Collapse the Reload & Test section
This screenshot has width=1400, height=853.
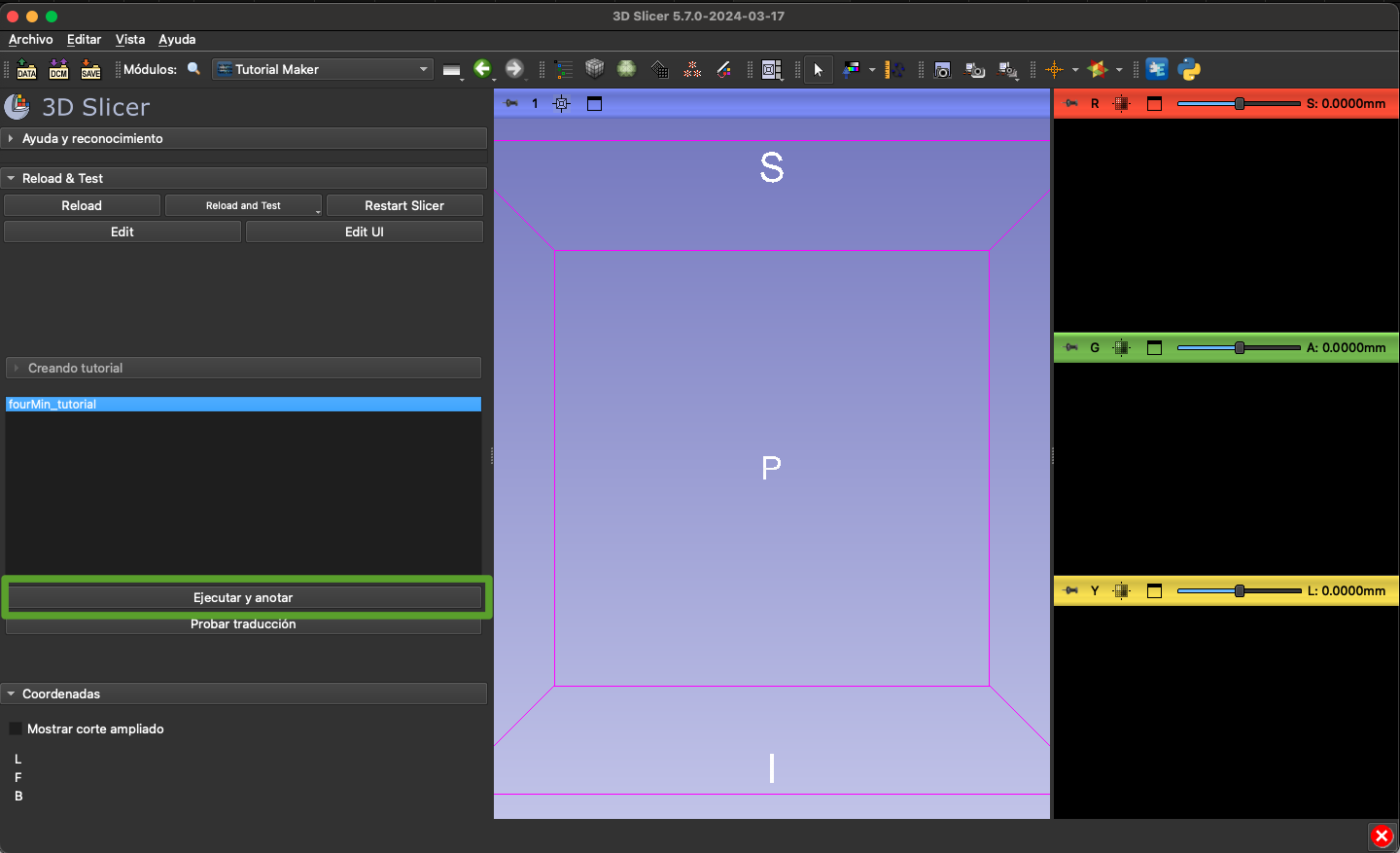pyautogui.click(x=244, y=178)
